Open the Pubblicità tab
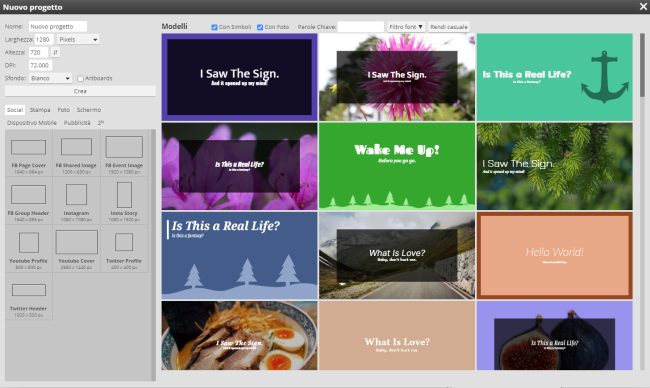650x388 pixels. 77,123
